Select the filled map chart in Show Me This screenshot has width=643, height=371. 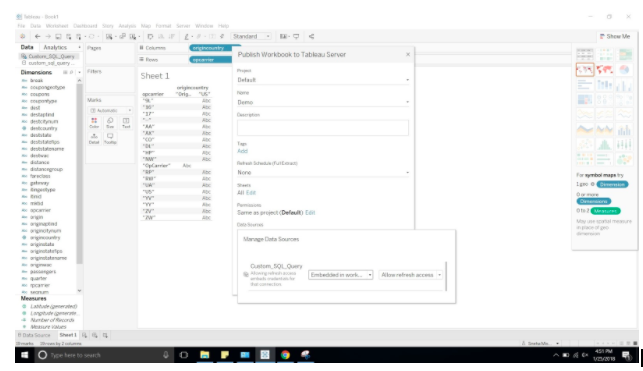tap(604, 69)
